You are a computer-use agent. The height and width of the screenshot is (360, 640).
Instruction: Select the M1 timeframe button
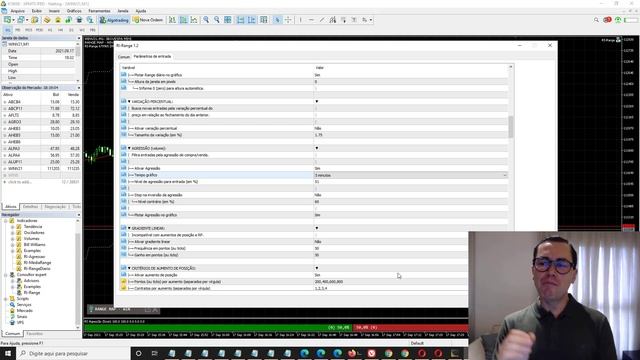(x=7, y=30)
